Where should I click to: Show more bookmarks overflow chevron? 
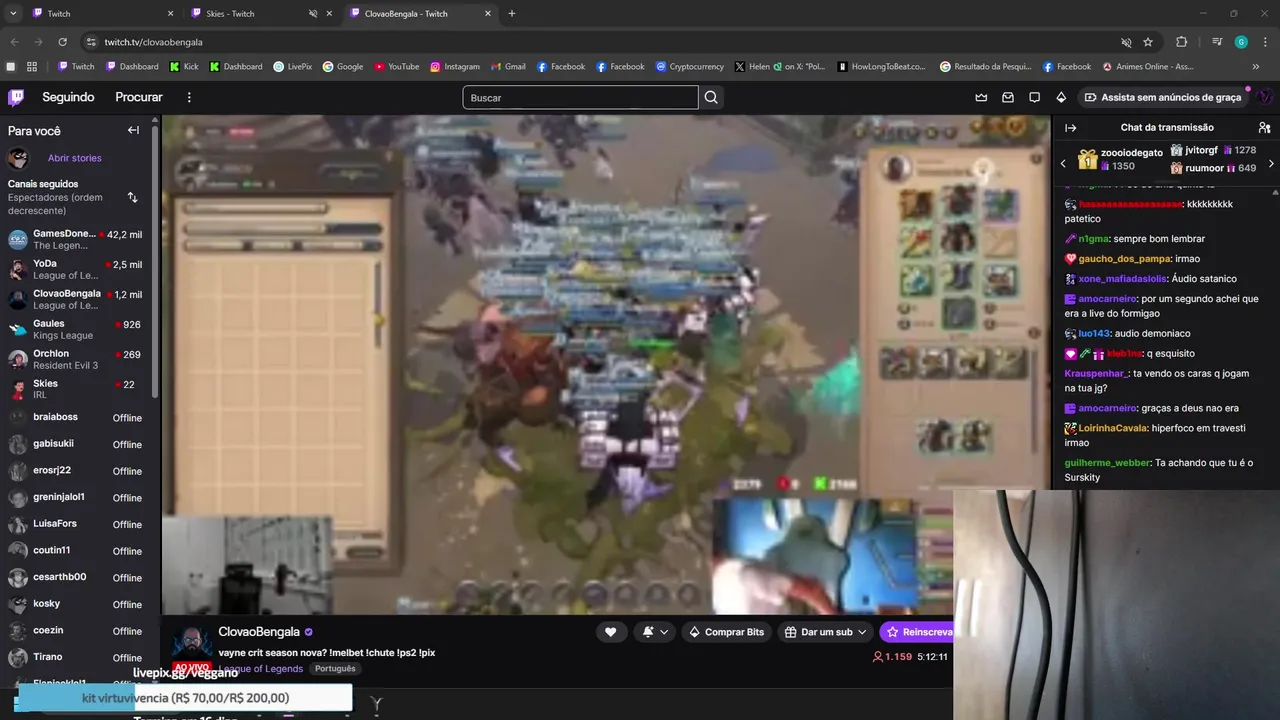point(1256,67)
